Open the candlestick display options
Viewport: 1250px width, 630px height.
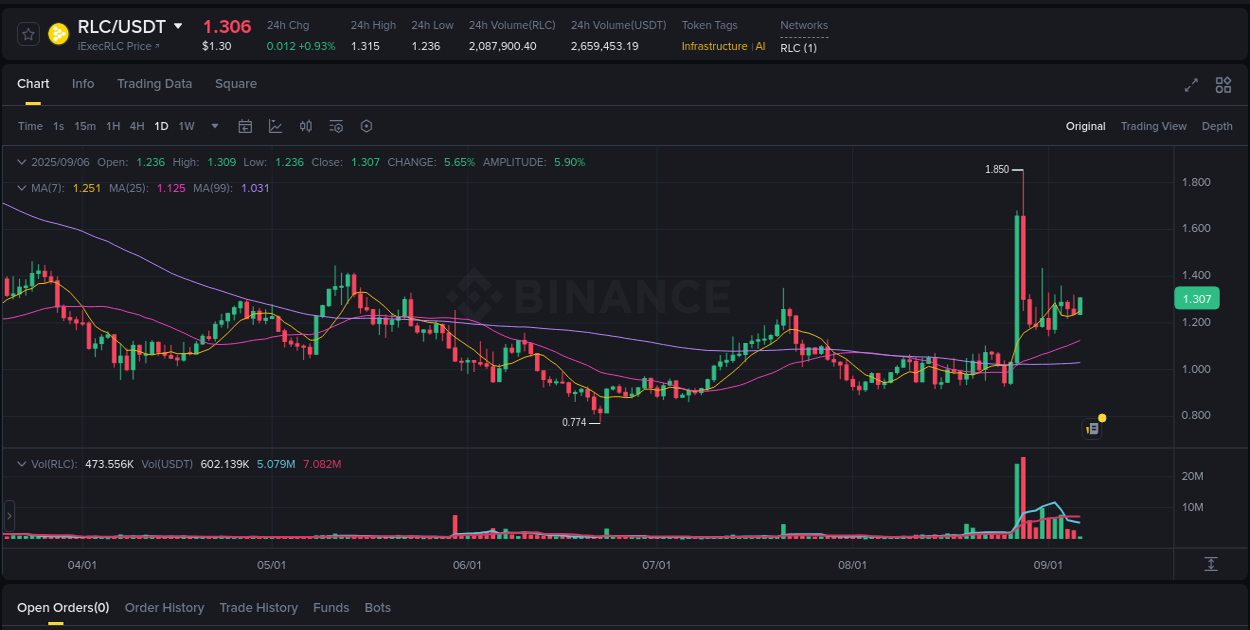tap(306, 126)
